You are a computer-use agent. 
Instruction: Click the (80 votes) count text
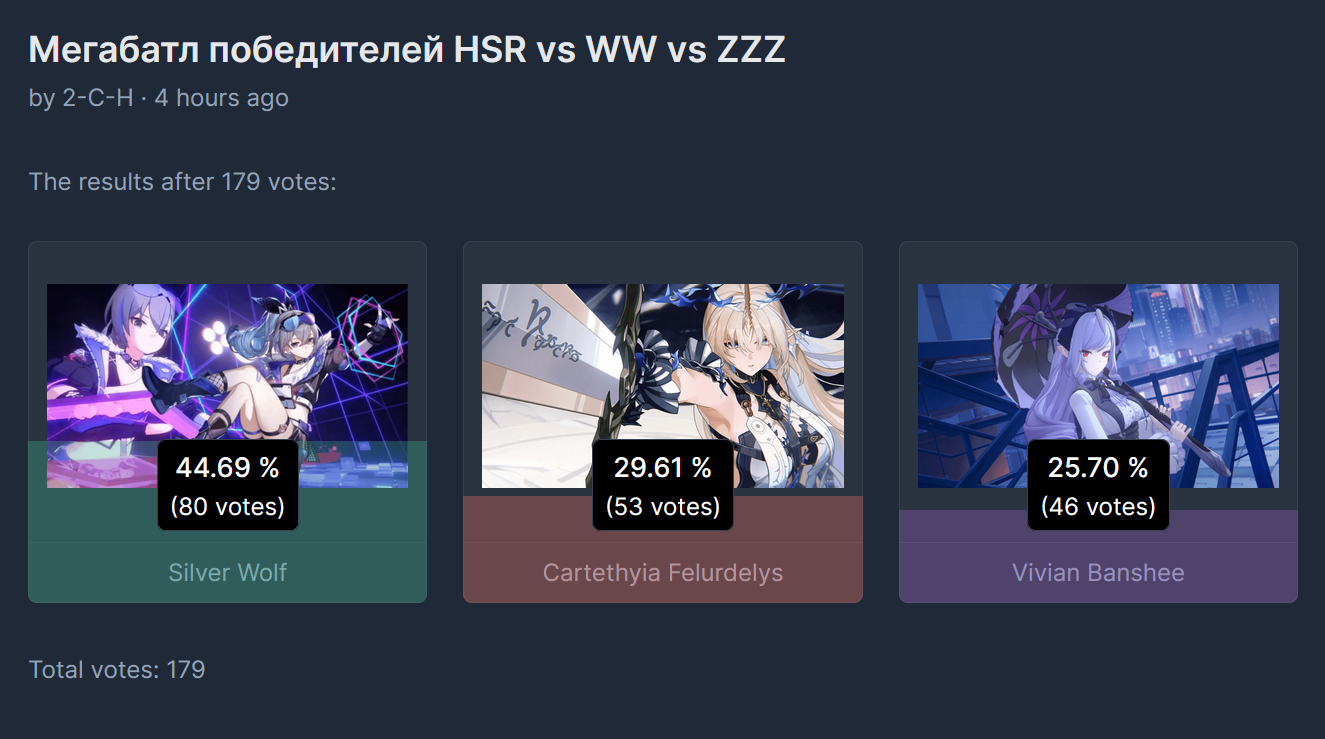click(x=228, y=507)
